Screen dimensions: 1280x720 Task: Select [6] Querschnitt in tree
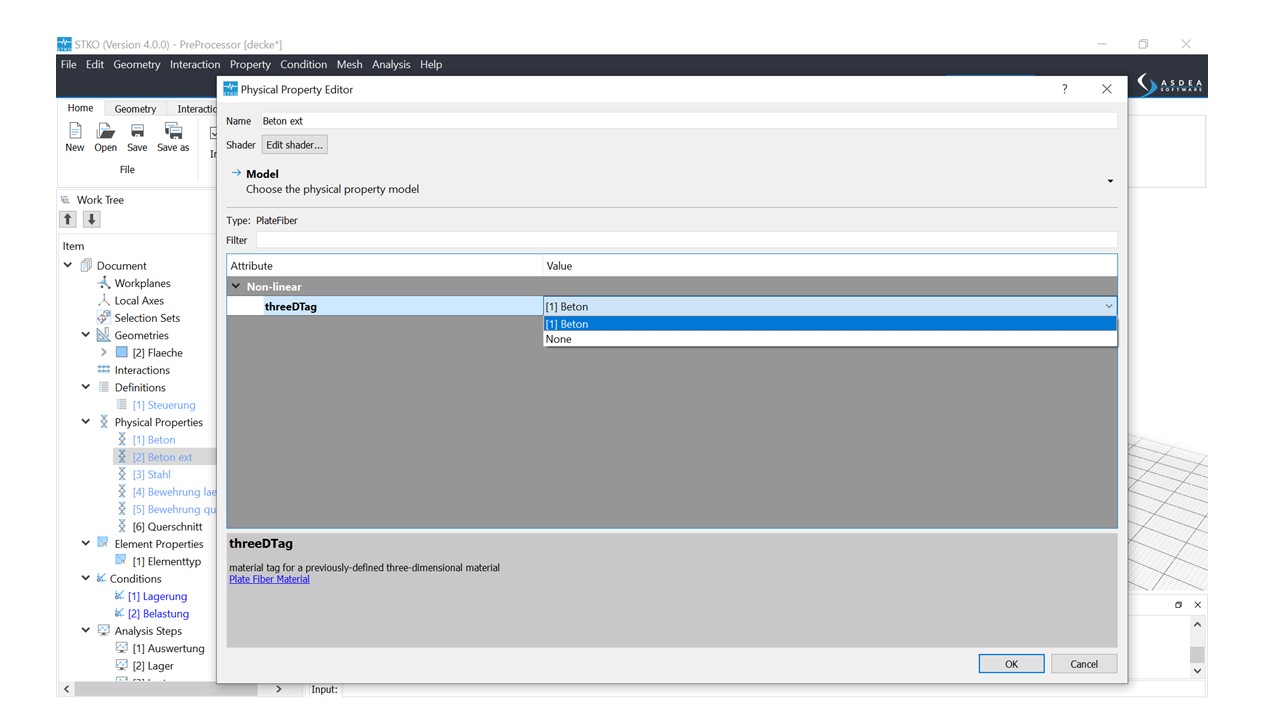click(x=167, y=527)
